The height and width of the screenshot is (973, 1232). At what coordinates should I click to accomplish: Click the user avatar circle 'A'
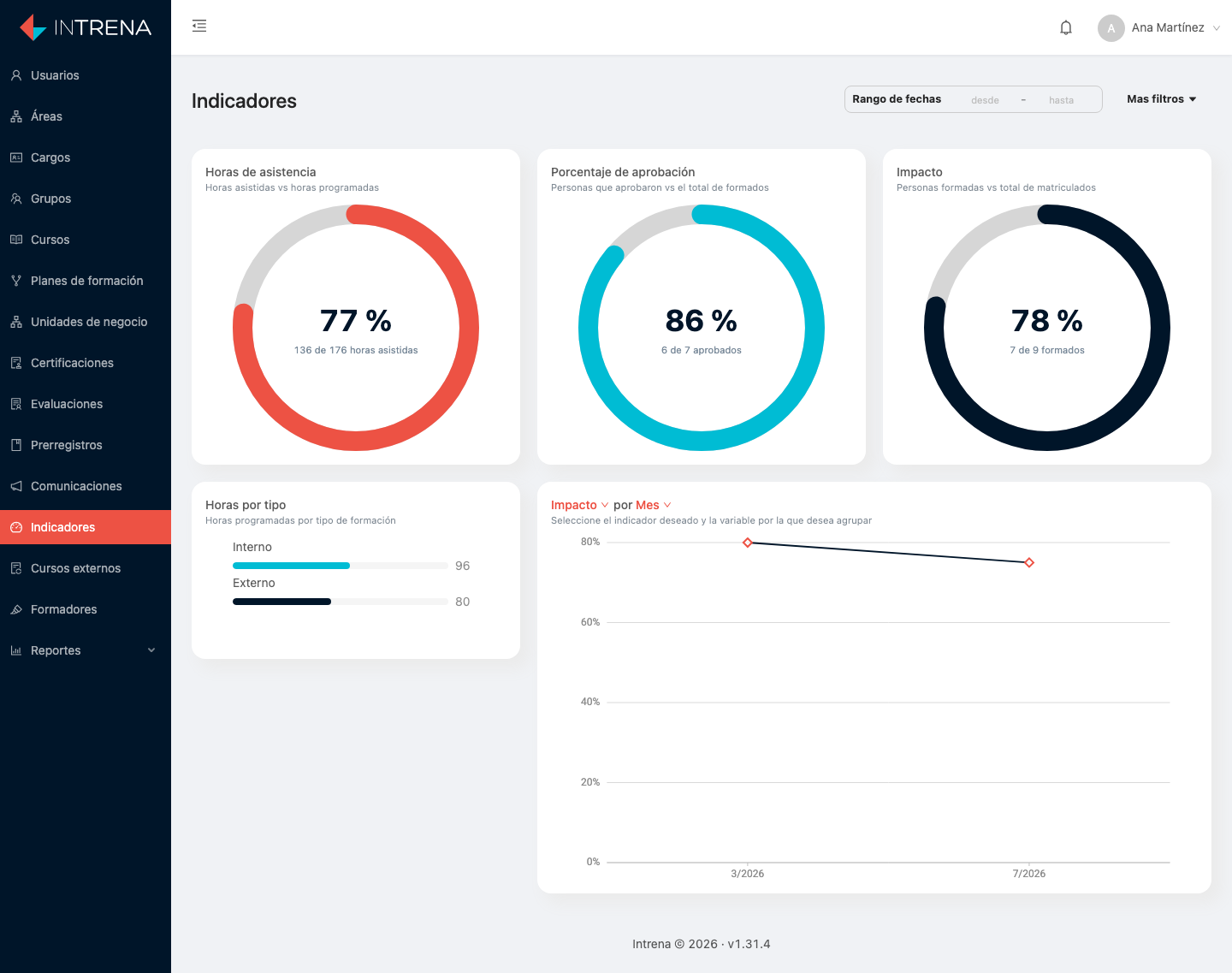[1111, 27]
